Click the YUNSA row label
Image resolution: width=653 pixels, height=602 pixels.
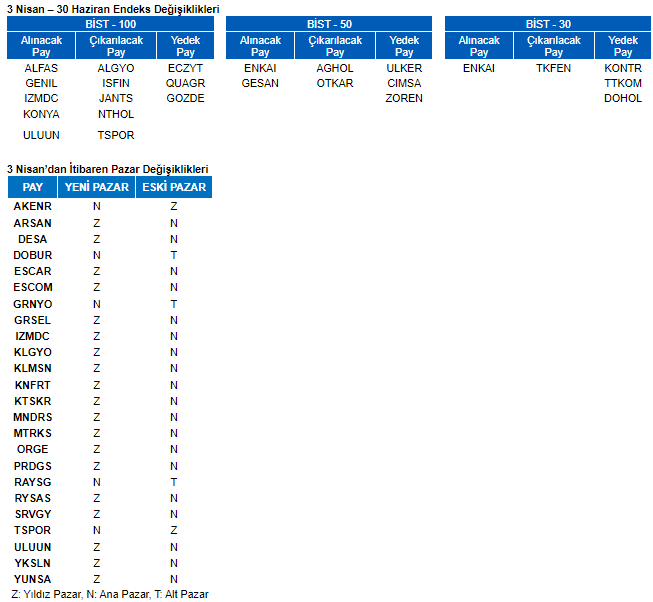coord(33,579)
